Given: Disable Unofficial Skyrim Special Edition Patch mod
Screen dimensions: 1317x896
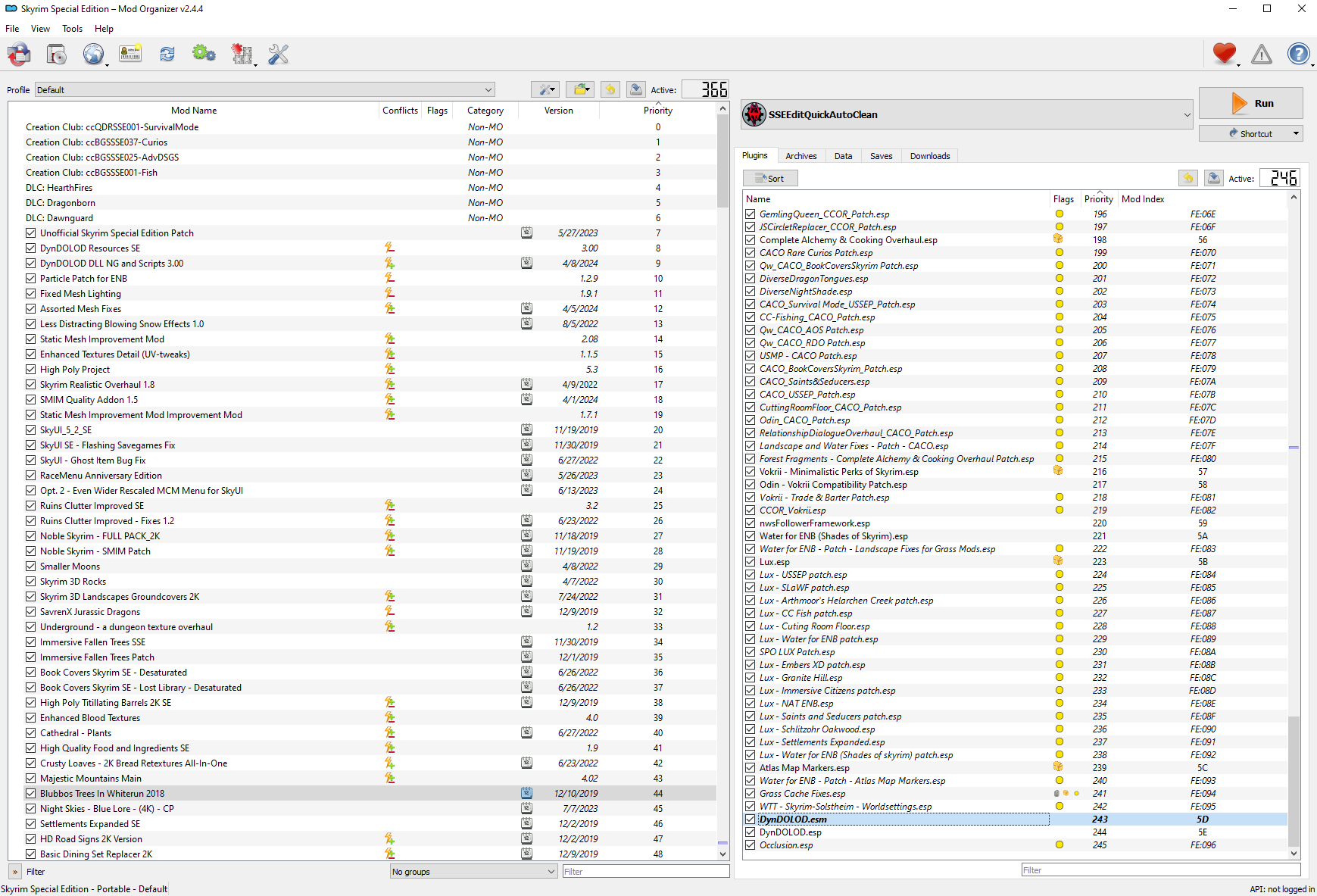Looking at the screenshot, I should click(x=30, y=233).
